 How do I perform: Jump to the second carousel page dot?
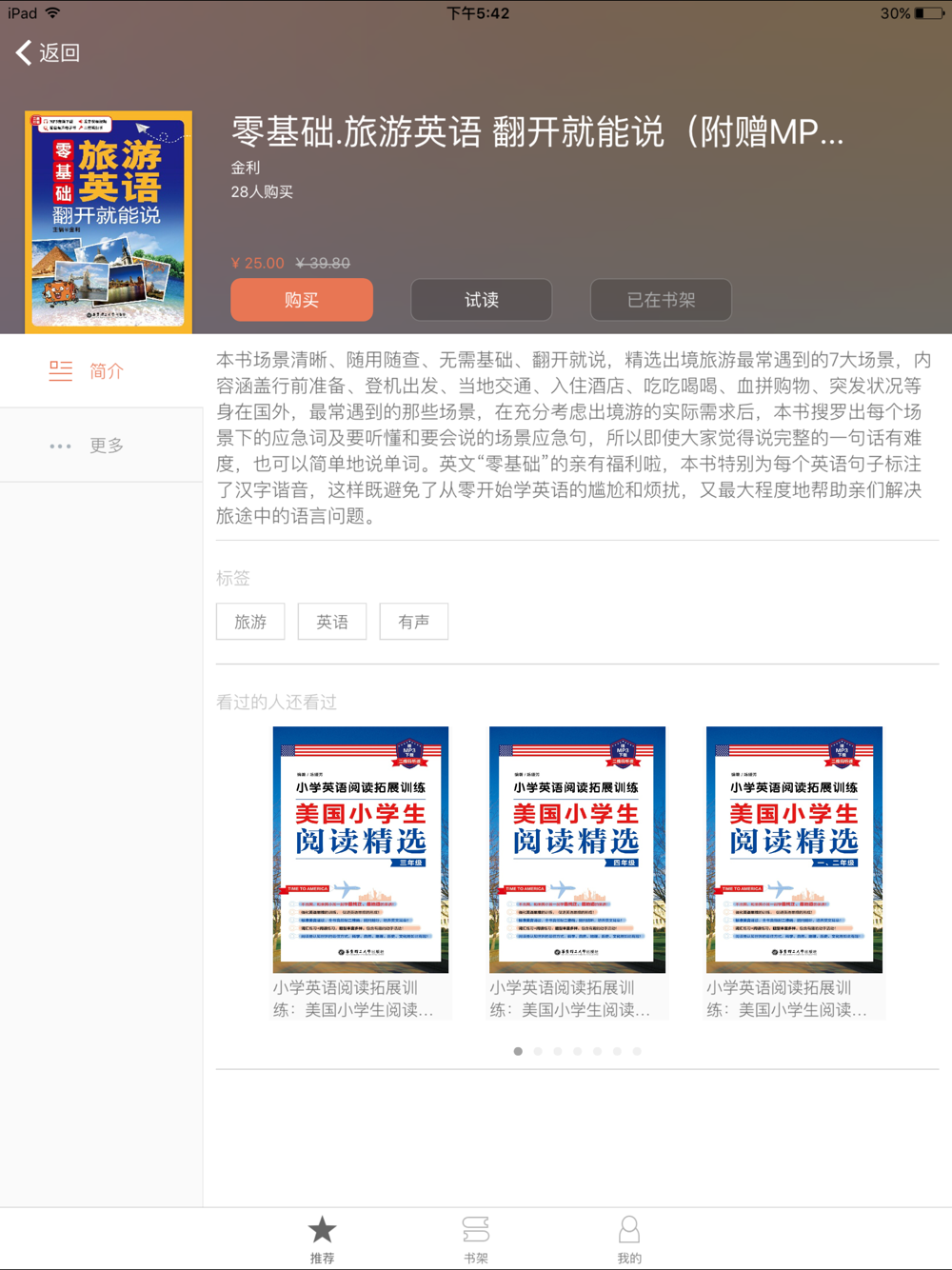538,1051
